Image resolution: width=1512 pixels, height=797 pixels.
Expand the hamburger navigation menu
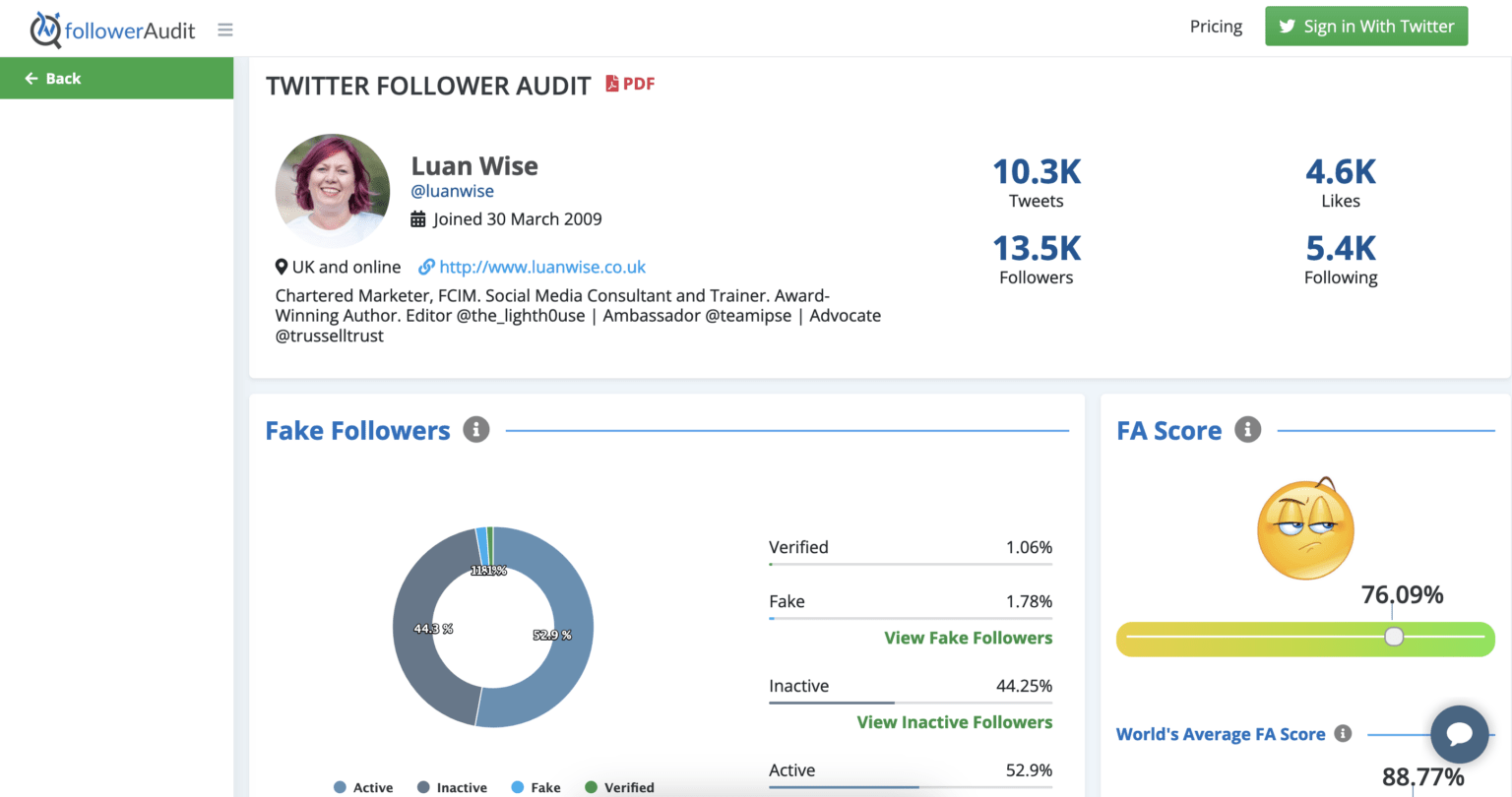pyautogui.click(x=224, y=29)
